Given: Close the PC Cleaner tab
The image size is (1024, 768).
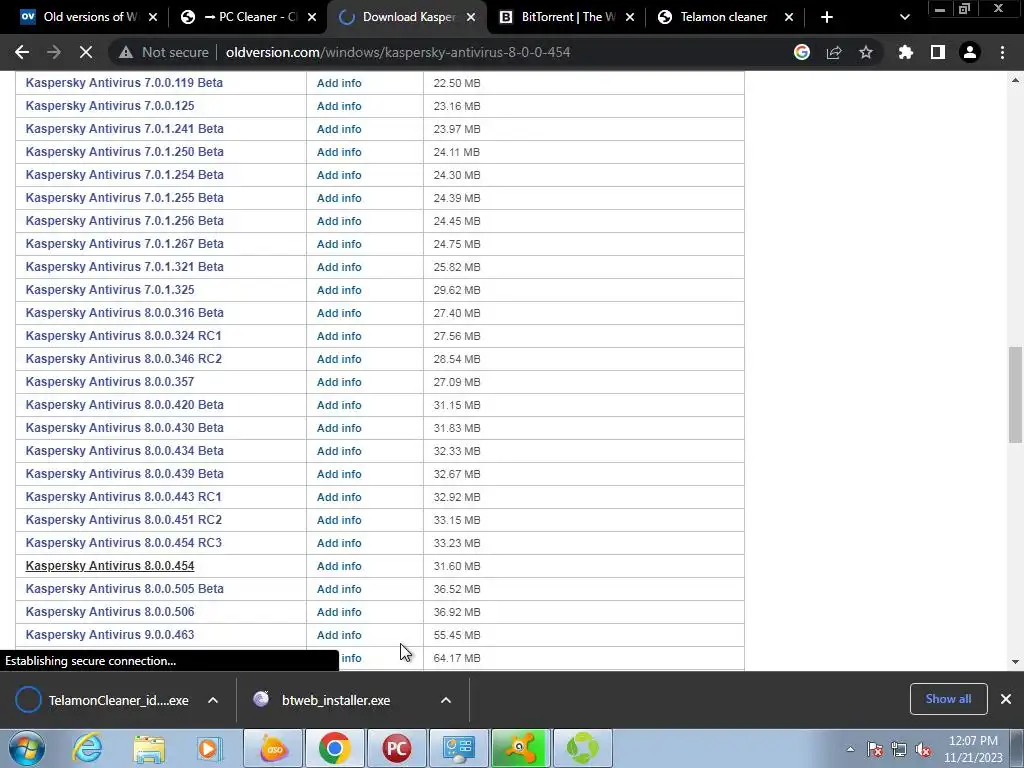Looking at the screenshot, I should pyautogui.click(x=312, y=17).
